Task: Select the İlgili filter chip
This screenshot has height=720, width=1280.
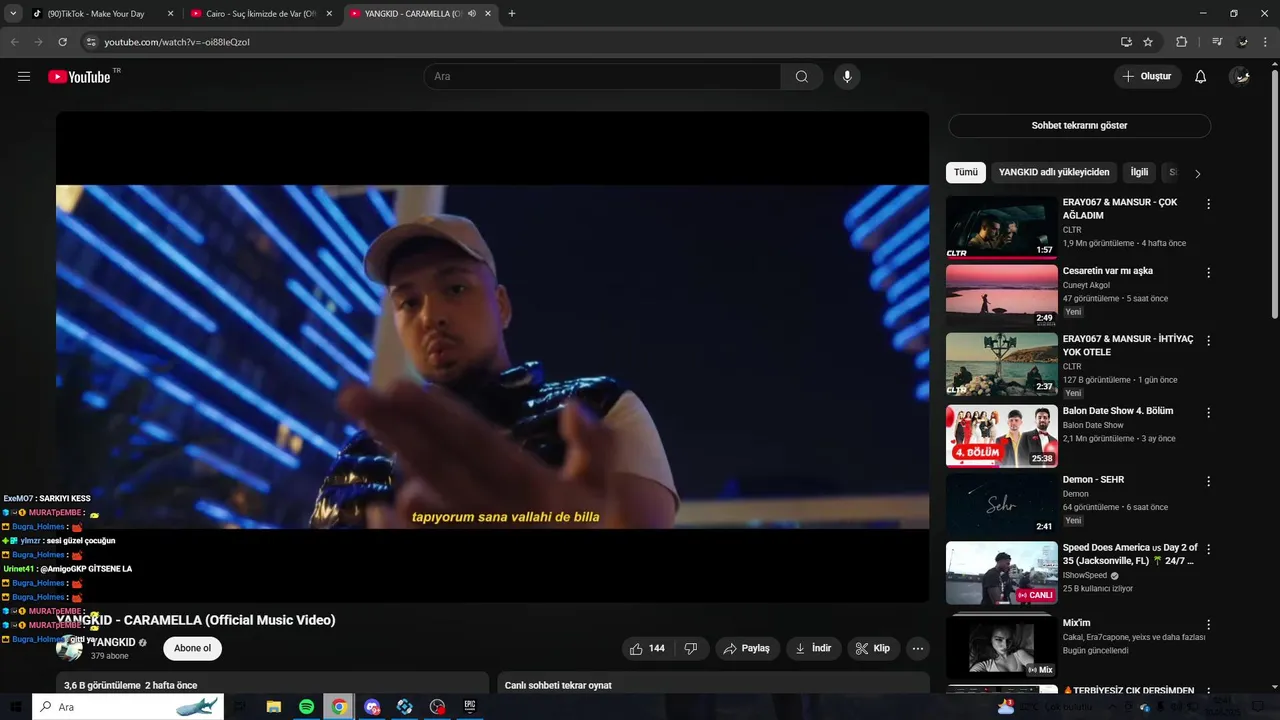Action: (x=1139, y=172)
